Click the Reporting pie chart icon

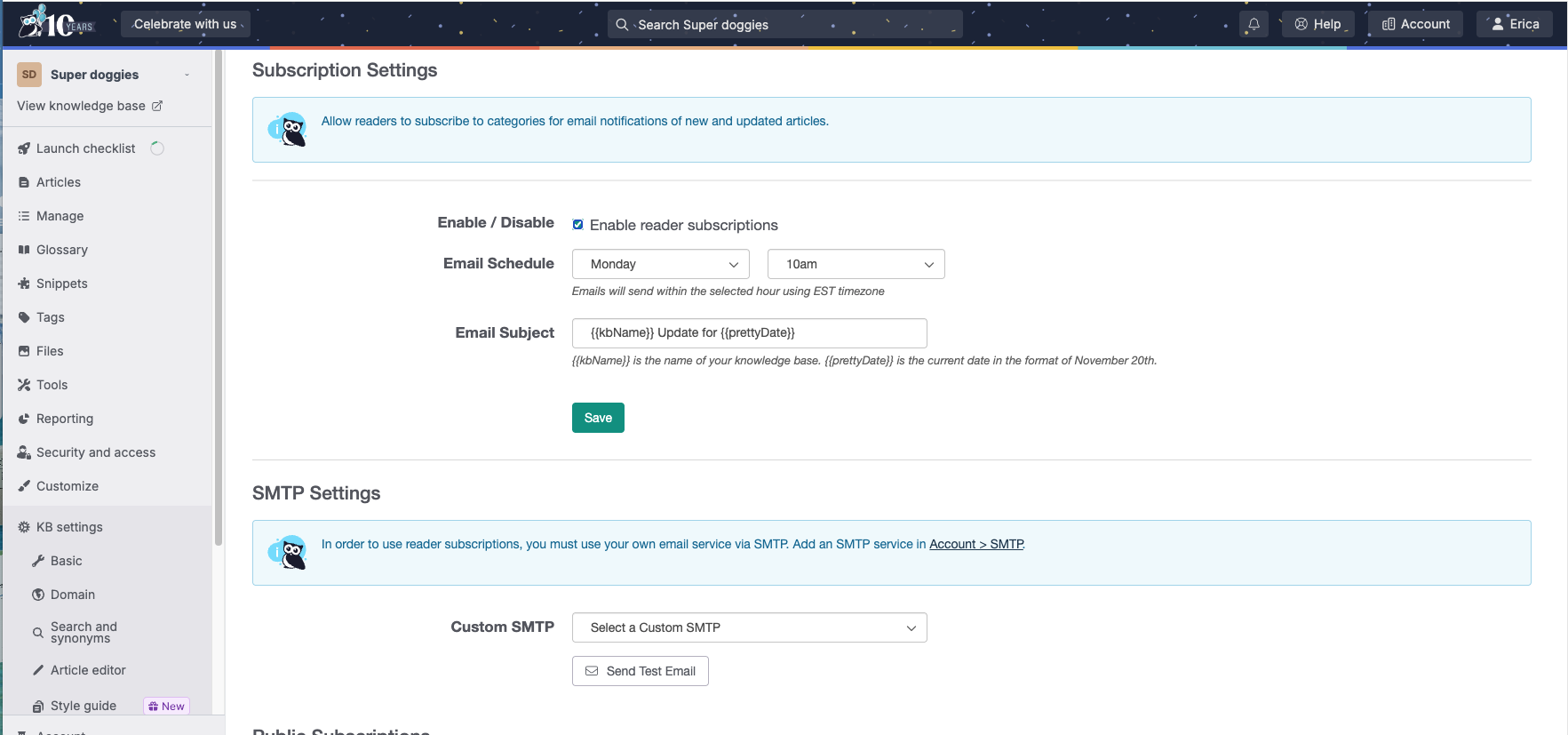(24, 419)
